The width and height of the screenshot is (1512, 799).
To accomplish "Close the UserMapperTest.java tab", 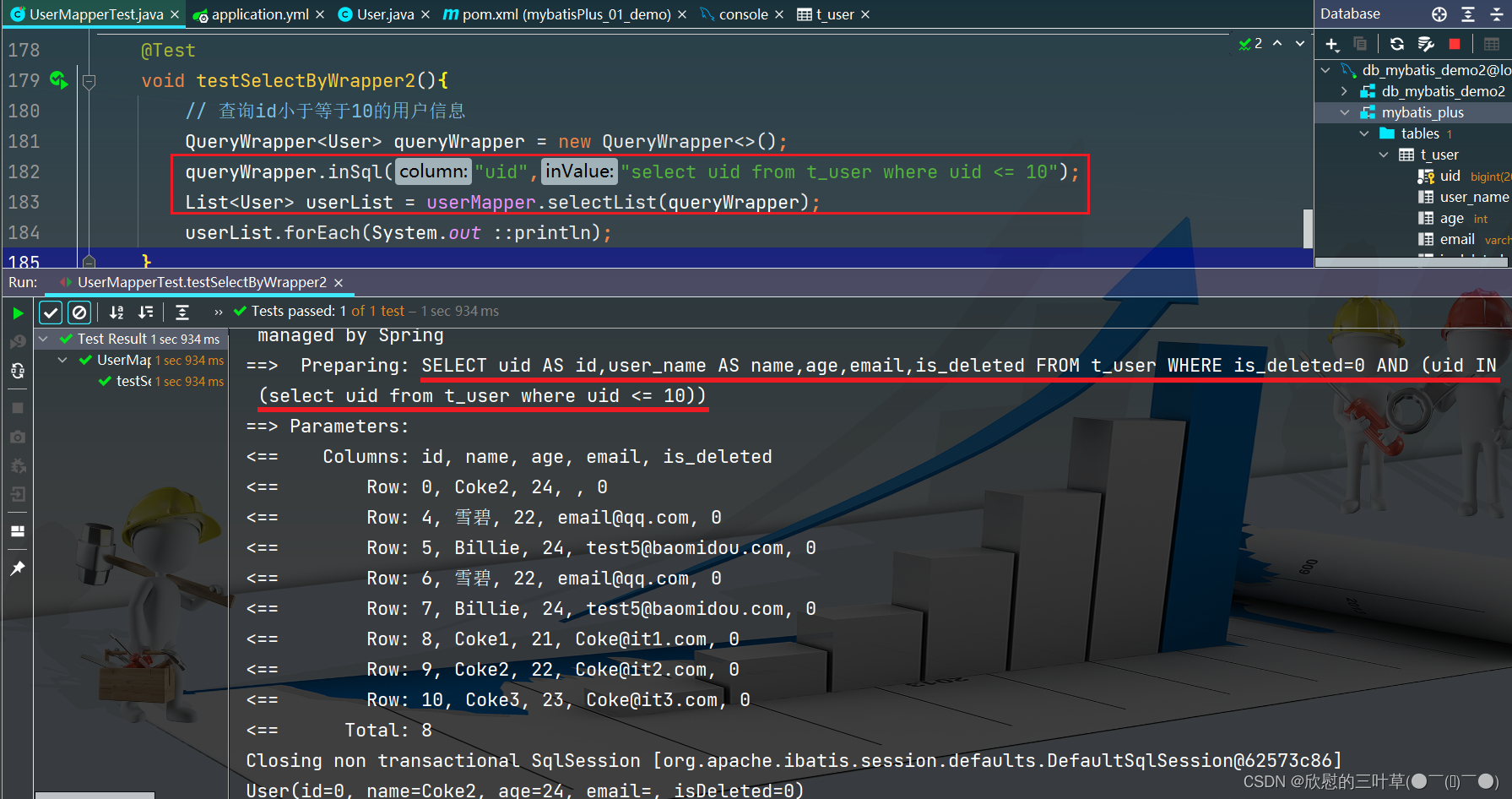I will 175,14.
